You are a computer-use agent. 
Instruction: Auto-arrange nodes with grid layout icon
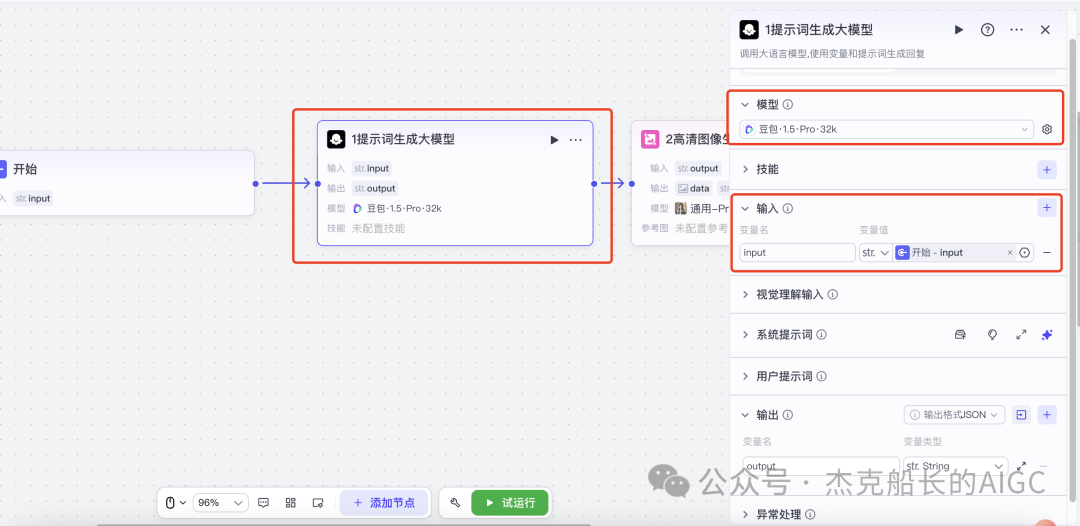click(291, 503)
